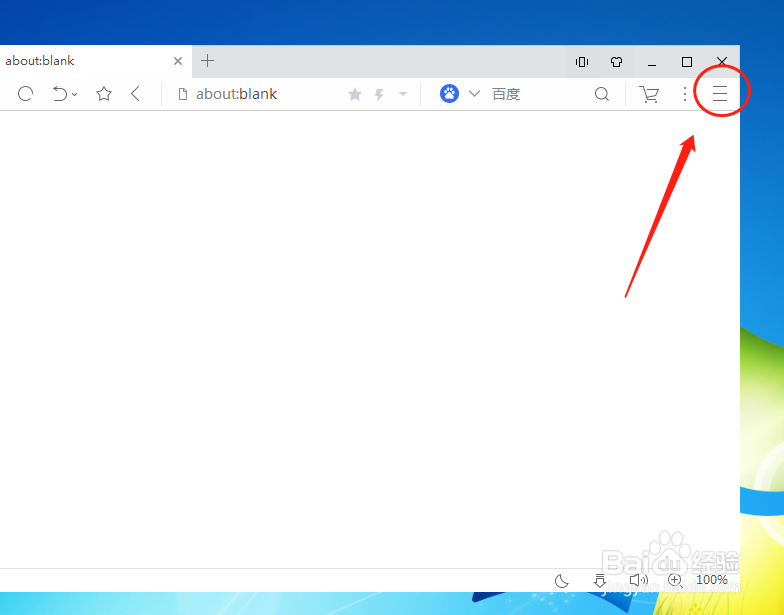Bookmark page with the gray star icon
This screenshot has height=615, width=784.
click(354, 94)
